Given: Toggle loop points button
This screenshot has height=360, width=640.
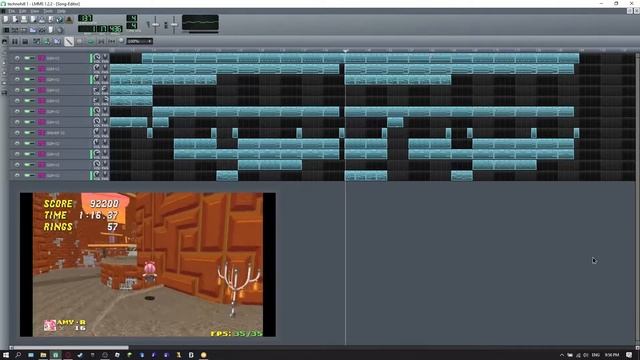Looking at the screenshot, I should [101, 41].
